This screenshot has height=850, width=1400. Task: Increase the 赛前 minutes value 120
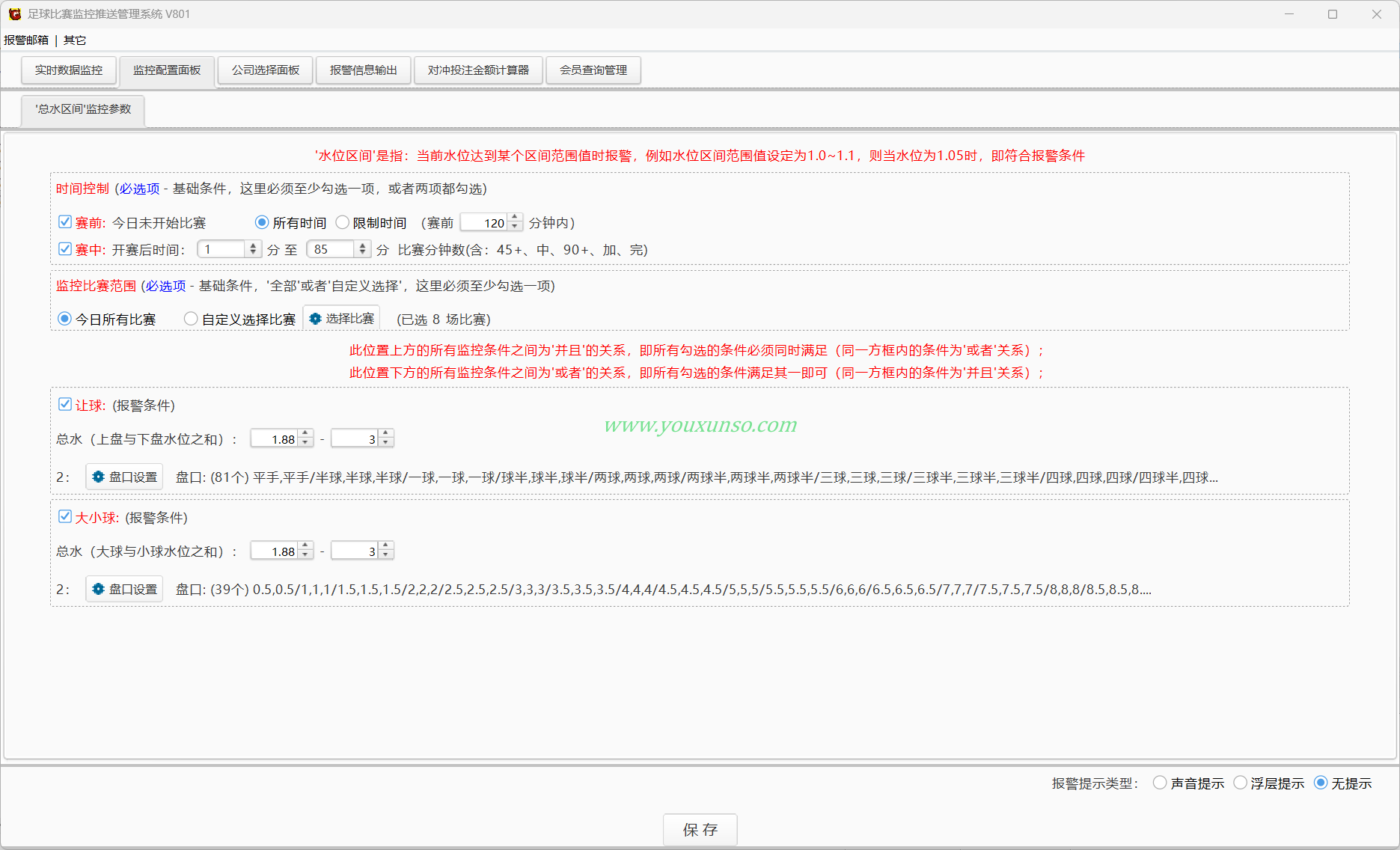tap(515, 218)
